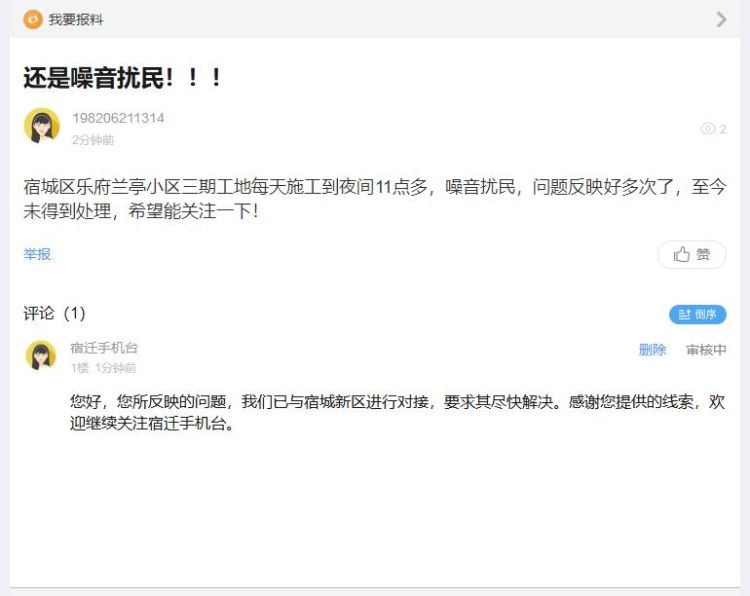Screen dimensions: 750x596
Task: Click the 审核中 status label
Action: pos(706,350)
